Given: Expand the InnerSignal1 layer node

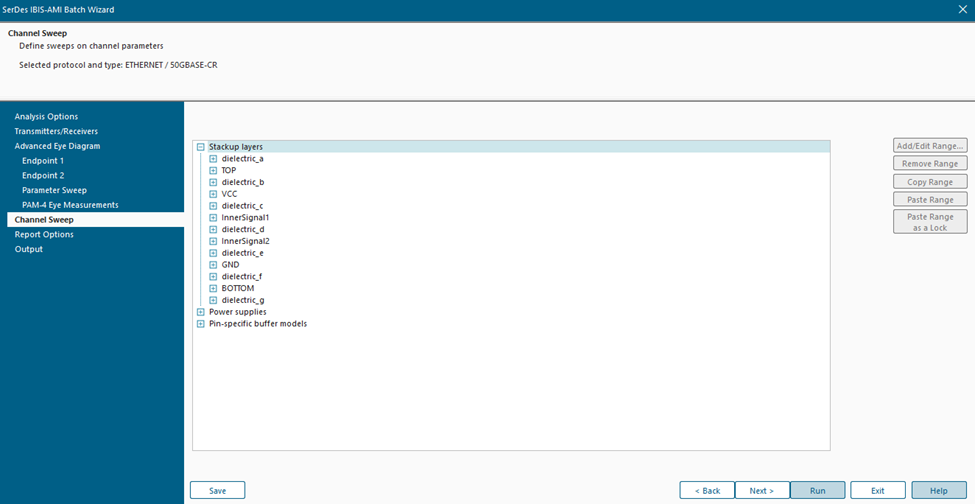Looking at the screenshot, I should click(x=213, y=218).
